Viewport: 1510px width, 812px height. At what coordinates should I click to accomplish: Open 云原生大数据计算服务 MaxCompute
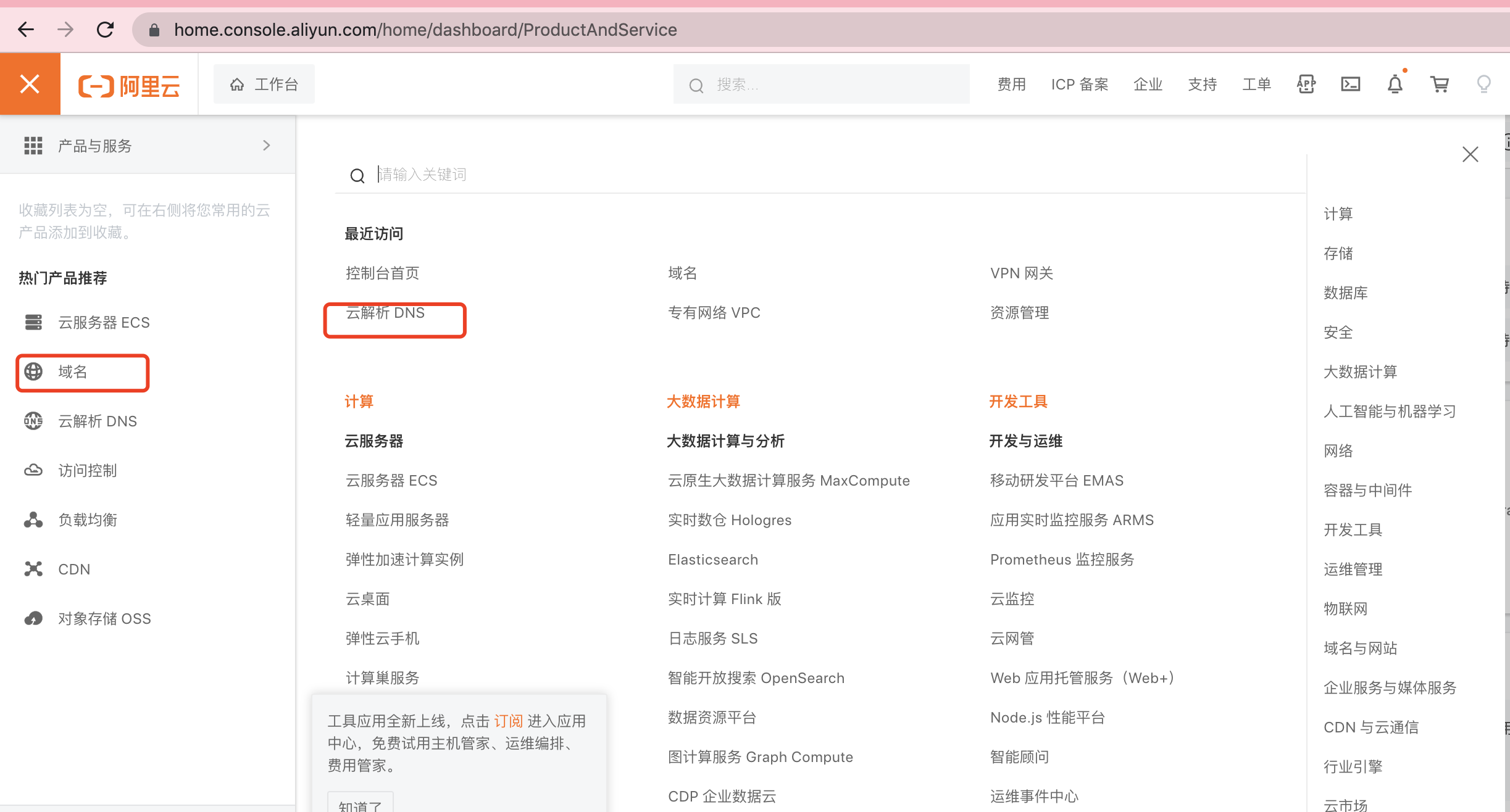(x=788, y=481)
